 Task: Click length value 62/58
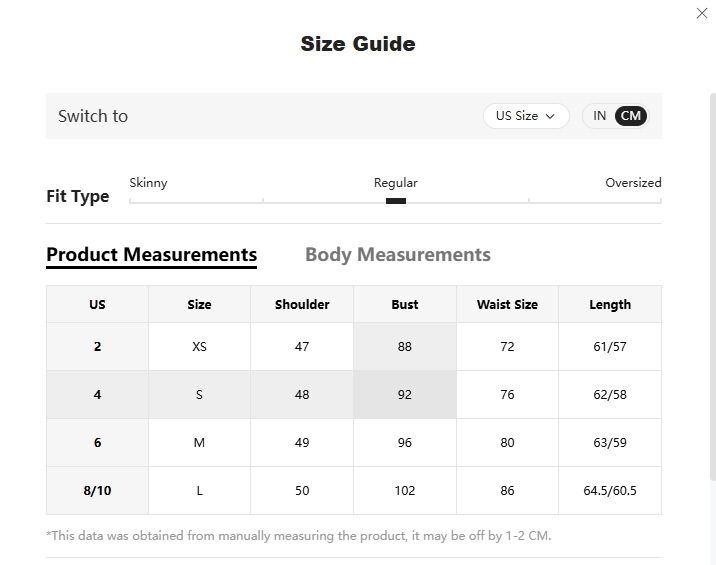pos(610,395)
